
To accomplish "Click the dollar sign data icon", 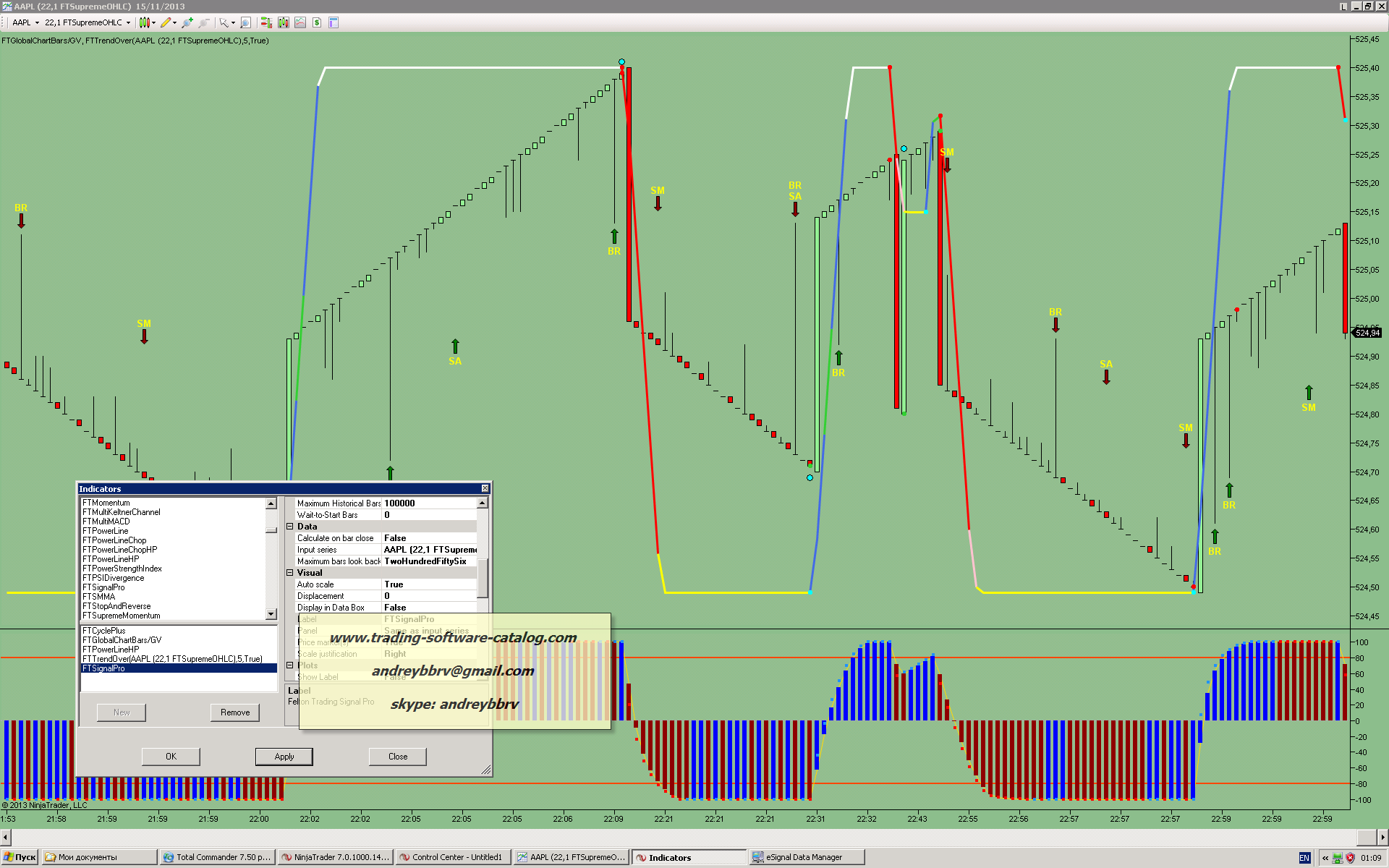I will pos(317,22).
